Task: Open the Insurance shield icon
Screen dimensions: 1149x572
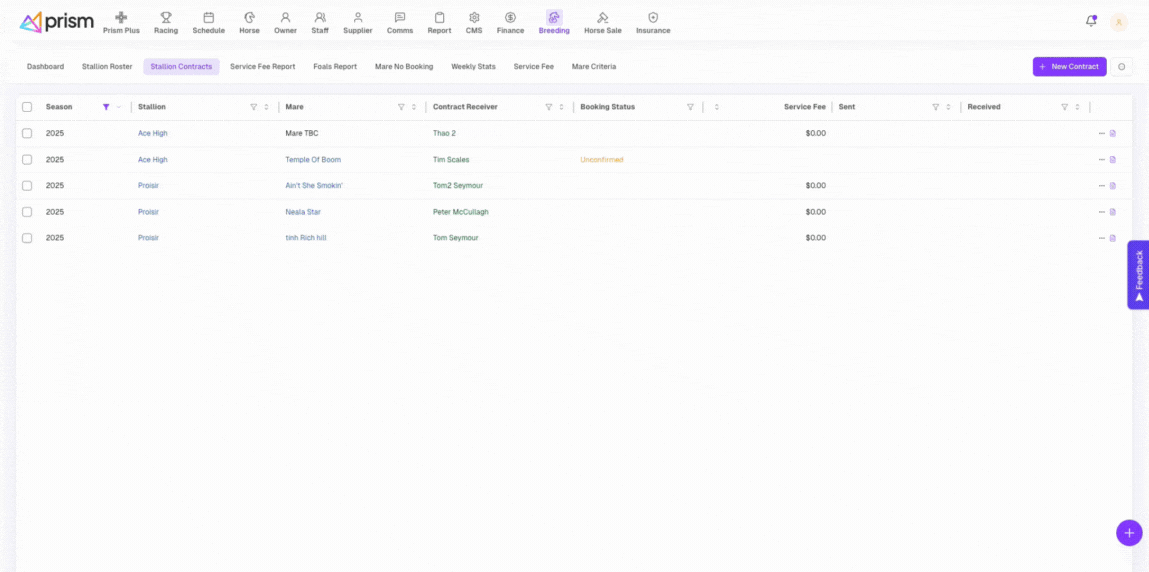Action: pos(653,18)
